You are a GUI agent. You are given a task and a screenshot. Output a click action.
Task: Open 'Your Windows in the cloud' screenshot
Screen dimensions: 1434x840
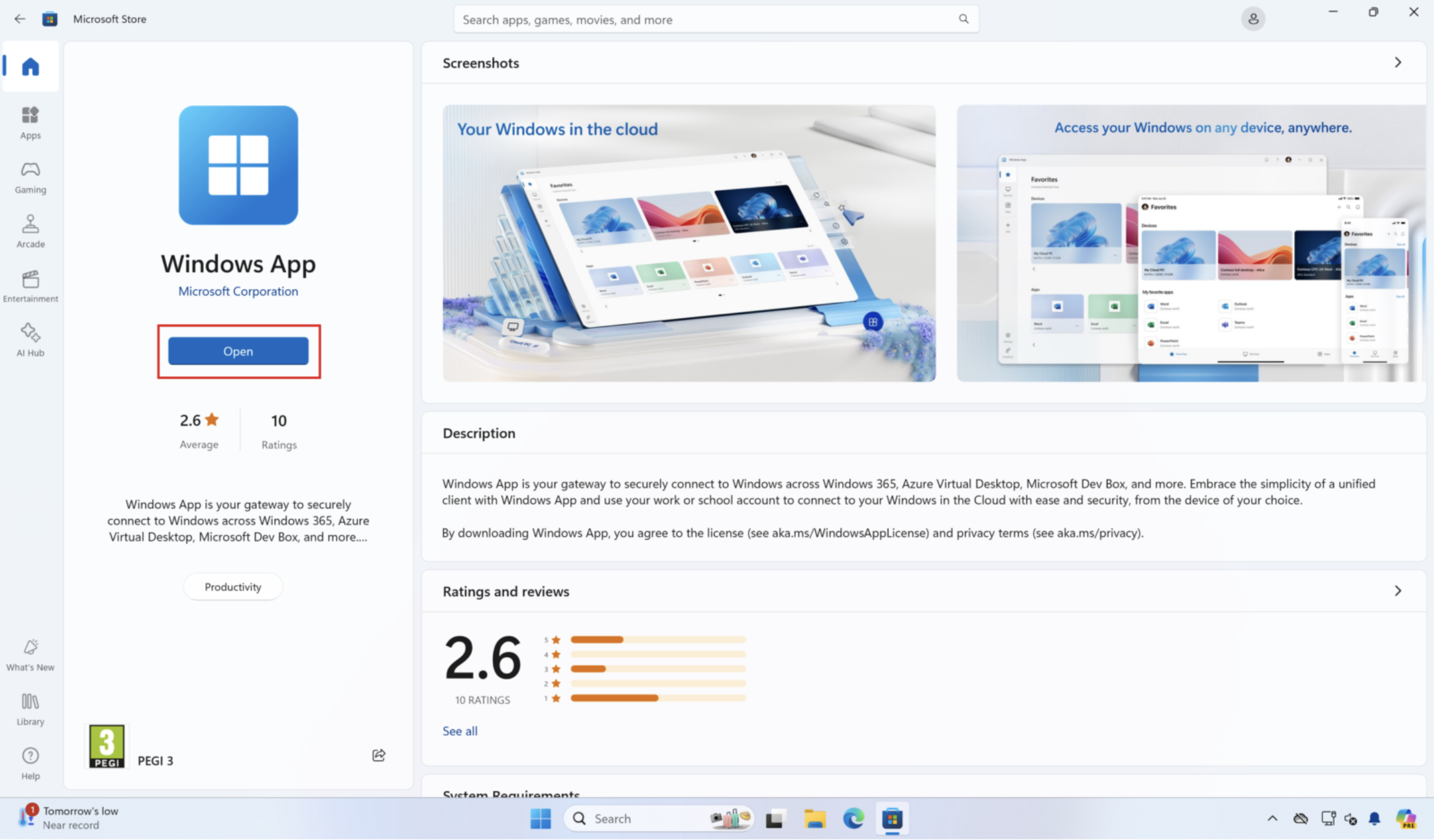pos(689,243)
